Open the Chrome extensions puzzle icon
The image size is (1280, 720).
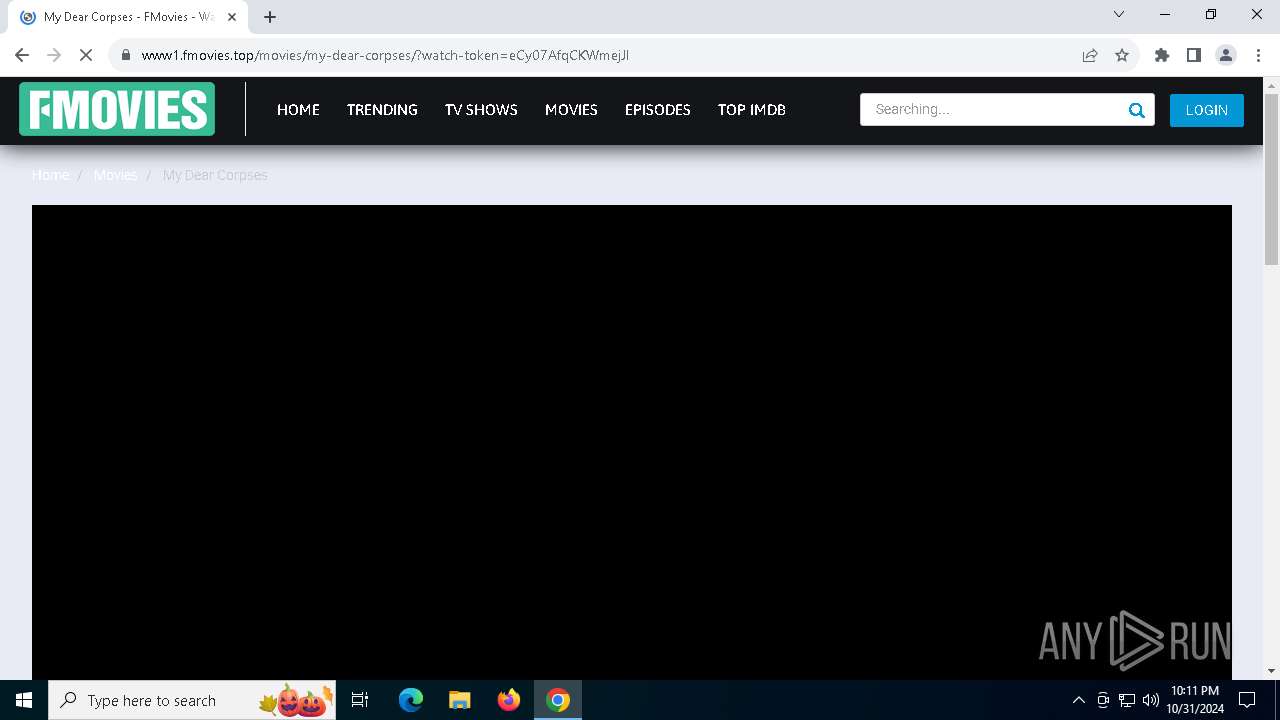point(1162,55)
